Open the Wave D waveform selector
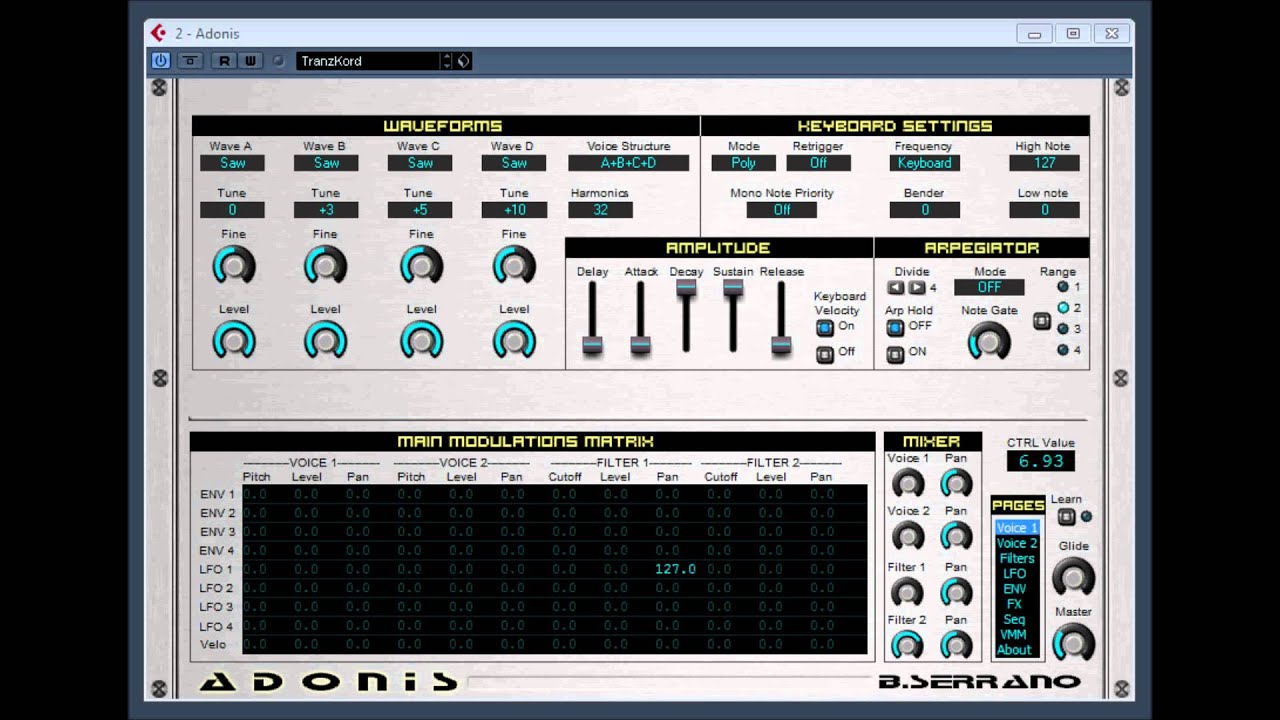This screenshot has width=1280, height=720. pyautogui.click(x=514, y=163)
